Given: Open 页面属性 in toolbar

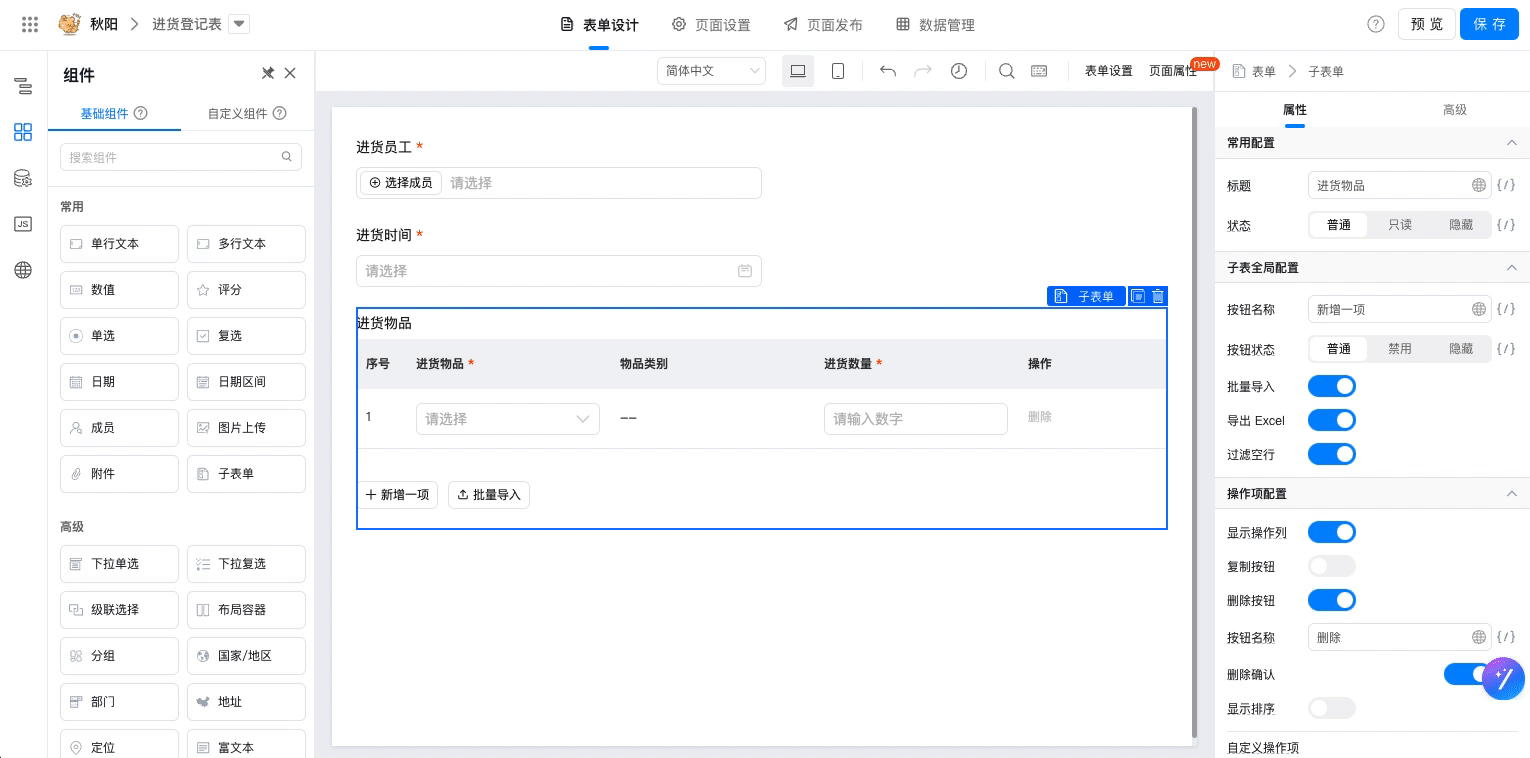Looking at the screenshot, I should (1173, 71).
